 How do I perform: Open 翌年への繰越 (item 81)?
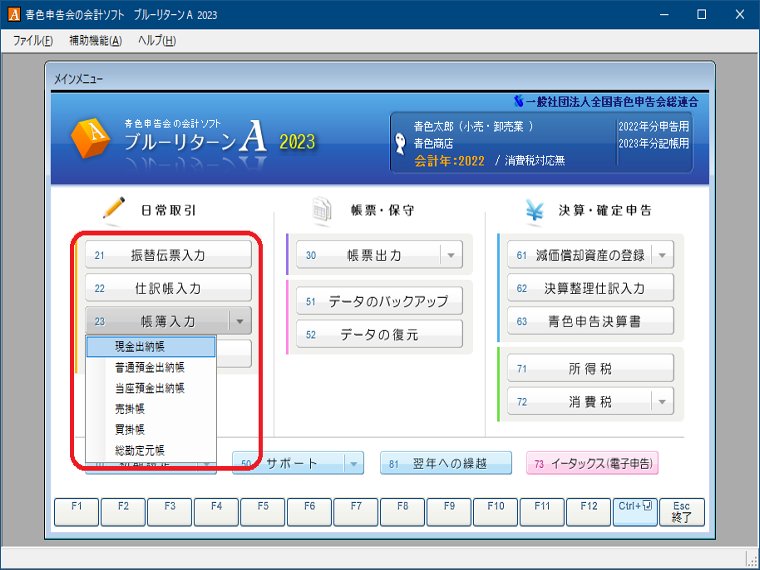click(x=446, y=463)
